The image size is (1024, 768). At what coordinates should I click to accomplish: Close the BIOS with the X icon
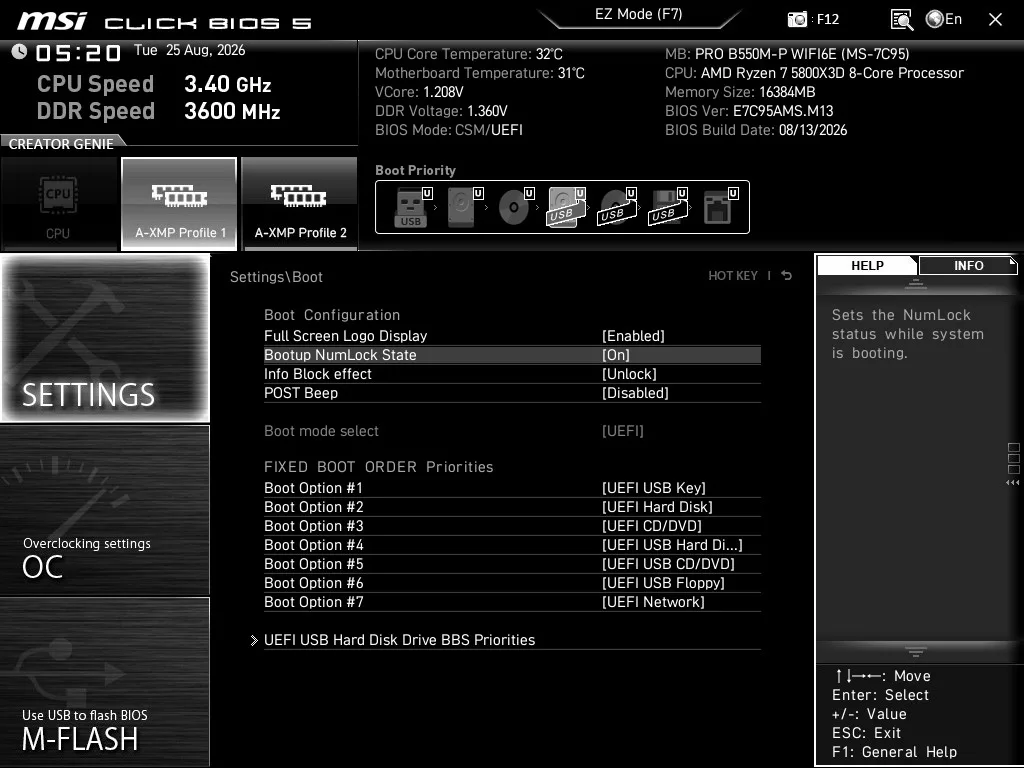click(995, 20)
